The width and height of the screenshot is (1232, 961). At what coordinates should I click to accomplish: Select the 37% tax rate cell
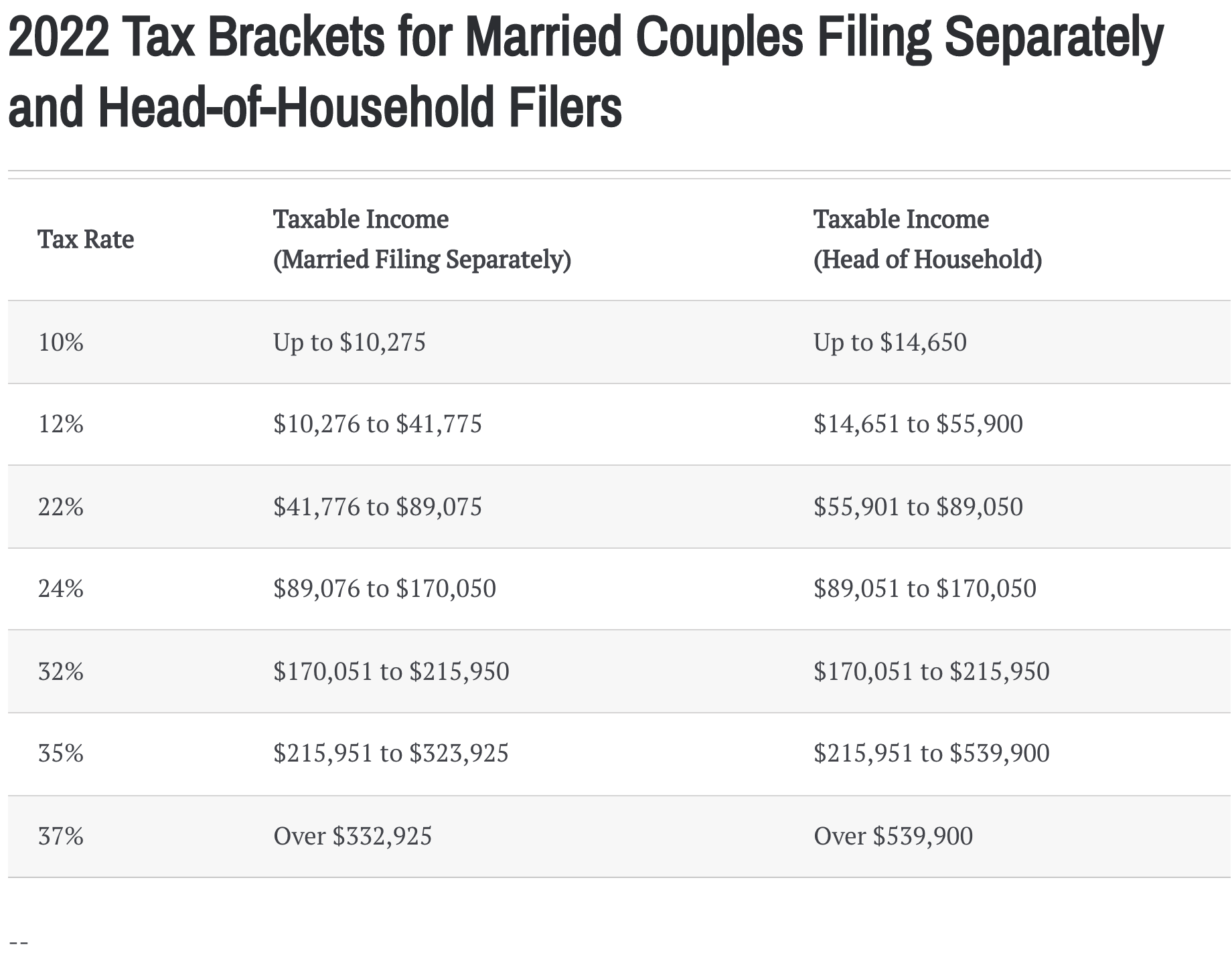(x=61, y=837)
